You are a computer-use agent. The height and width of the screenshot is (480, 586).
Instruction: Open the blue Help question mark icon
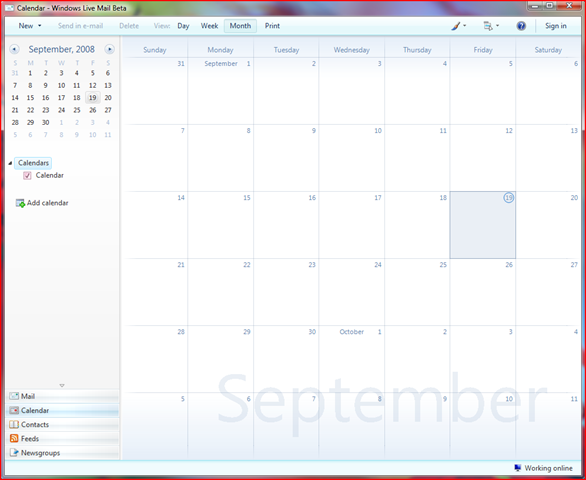(x=521, y=26)
